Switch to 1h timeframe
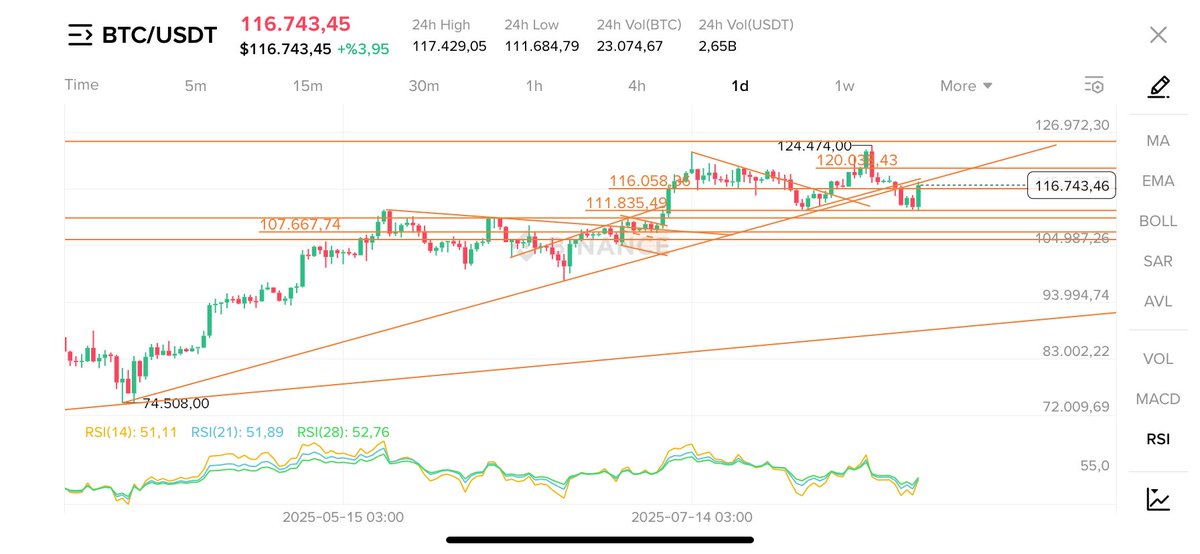 click(x=534, y=86)
